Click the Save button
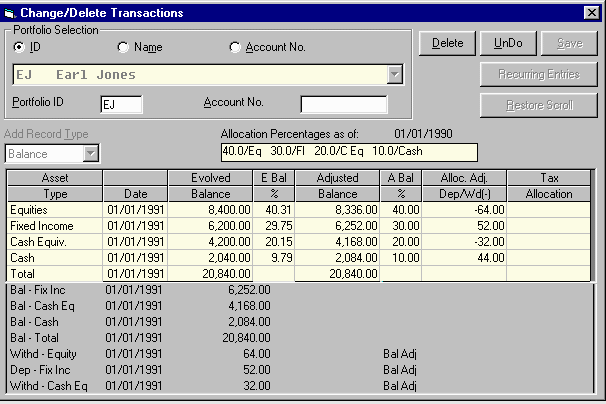Image resolution: width=606 pixels, height=404 pixels. pyautogui.click(x=569, y=43)
